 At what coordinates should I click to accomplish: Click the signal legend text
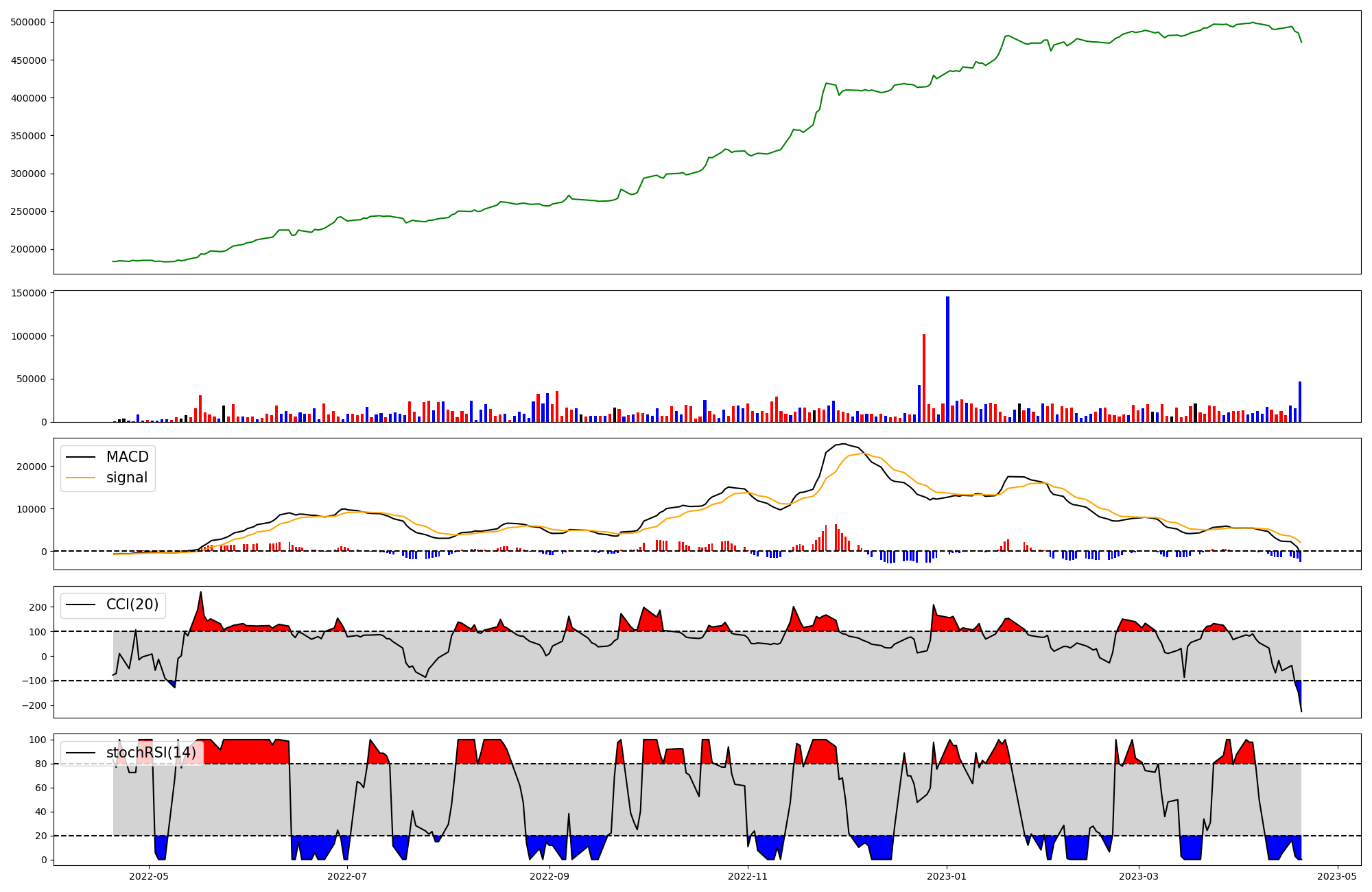(x=127, y=478)
